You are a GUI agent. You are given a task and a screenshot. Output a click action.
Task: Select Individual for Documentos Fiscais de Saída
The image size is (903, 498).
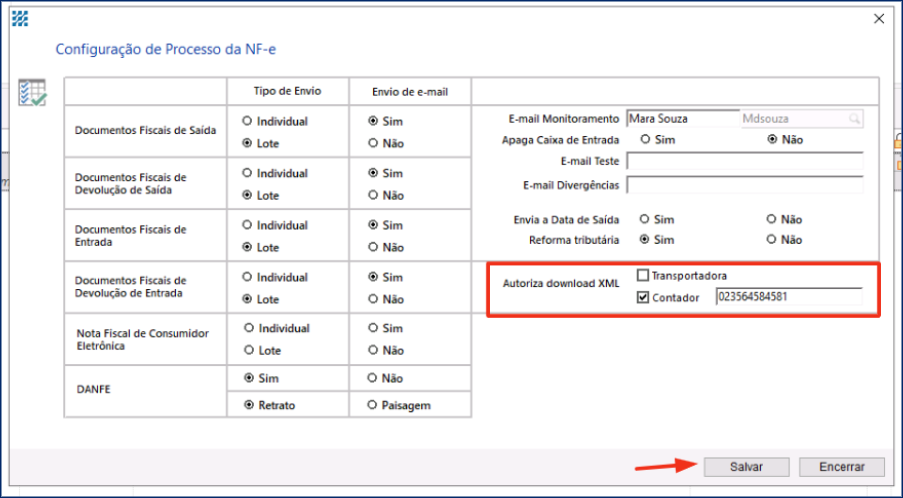pyautogui.click(x=247, y=121)
